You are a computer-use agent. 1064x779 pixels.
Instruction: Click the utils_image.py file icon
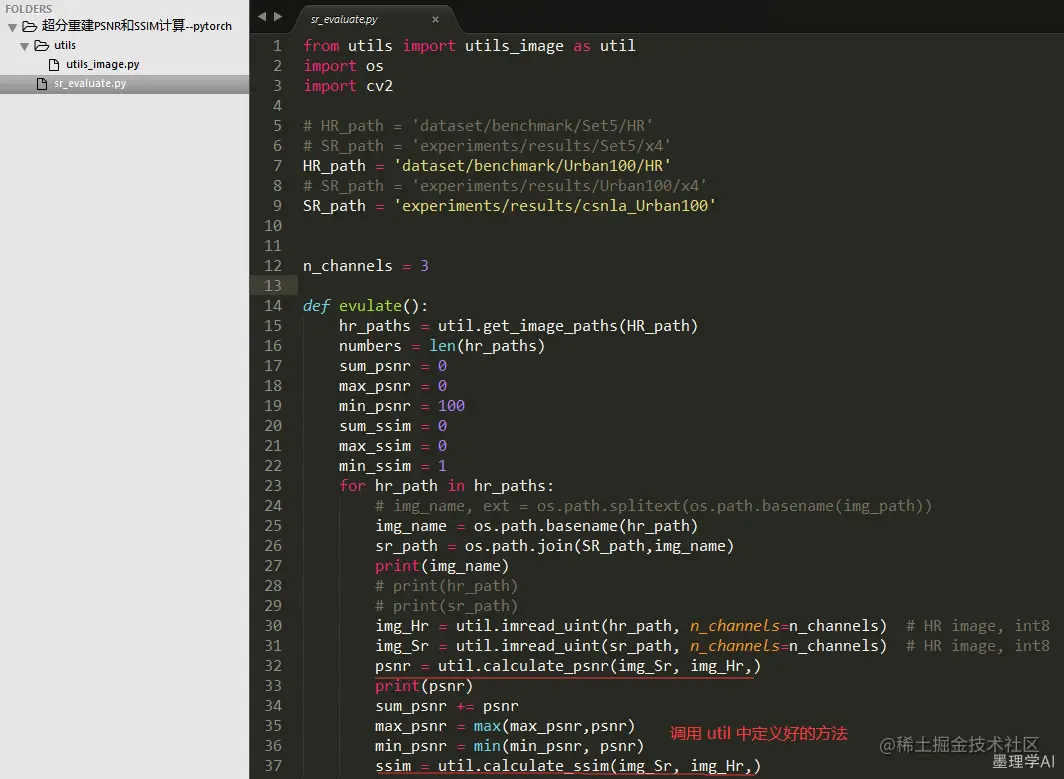point(54,64)
